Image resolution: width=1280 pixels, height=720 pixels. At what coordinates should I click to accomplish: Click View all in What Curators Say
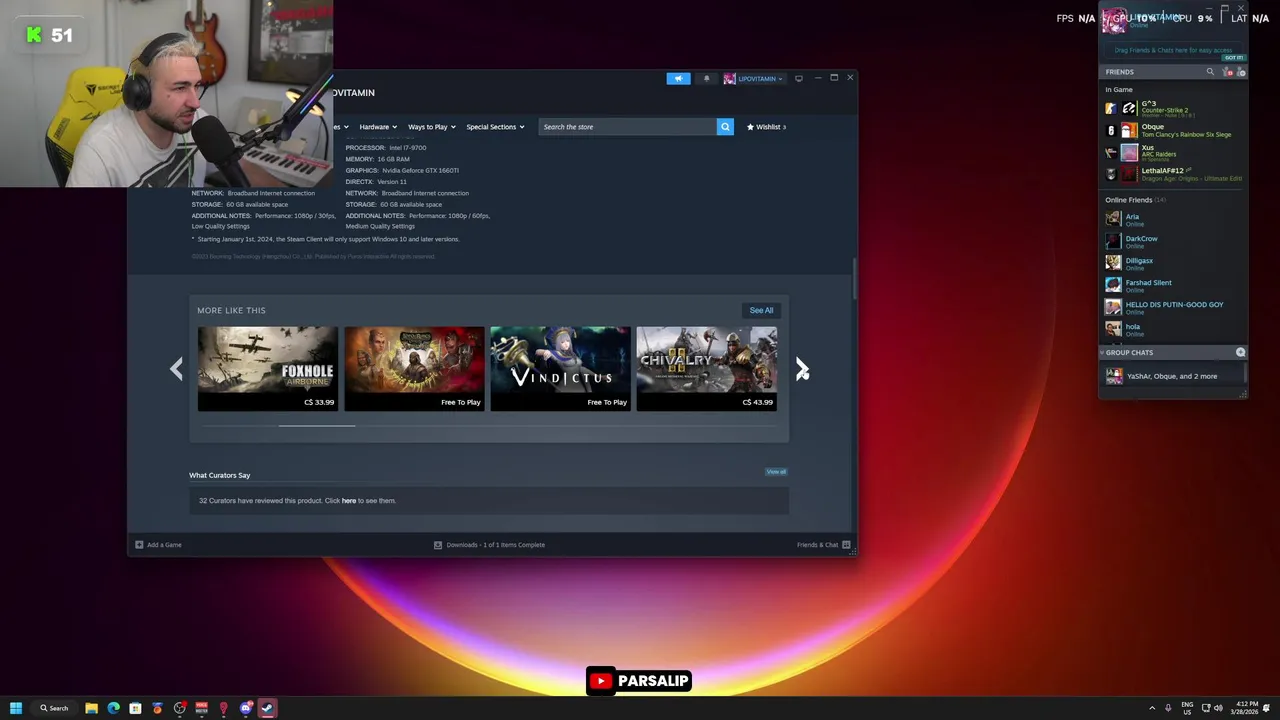776,472
